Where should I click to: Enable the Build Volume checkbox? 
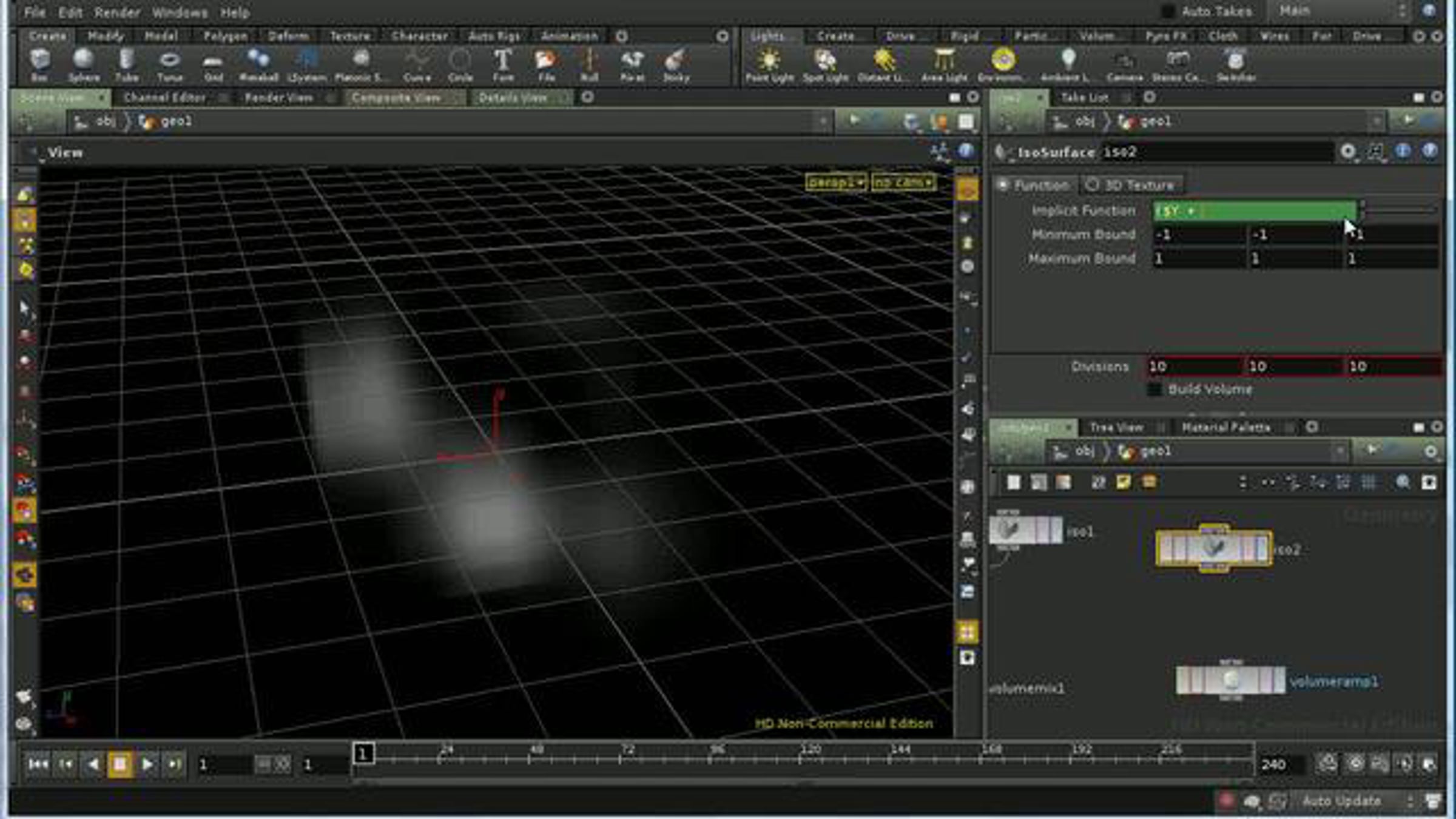tap(1154, 389)
